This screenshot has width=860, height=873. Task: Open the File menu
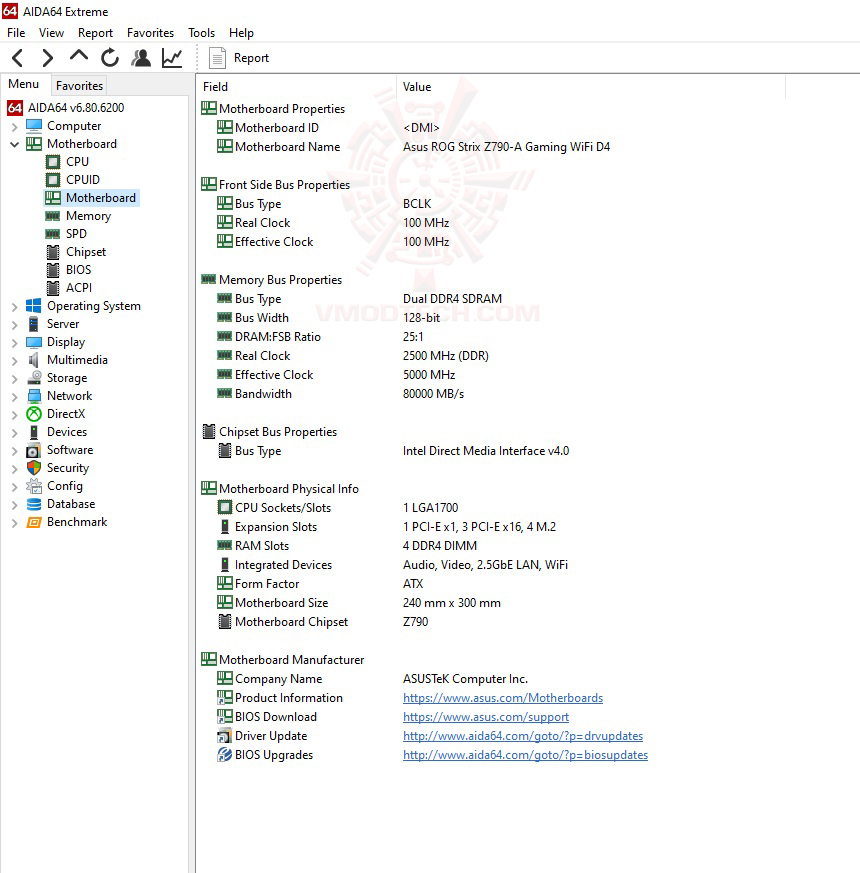16,33
